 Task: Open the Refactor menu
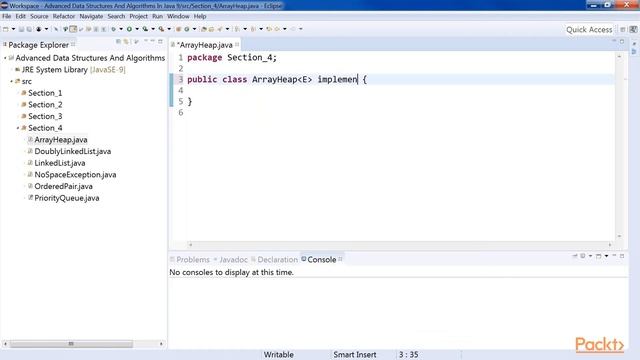[64, 16]
